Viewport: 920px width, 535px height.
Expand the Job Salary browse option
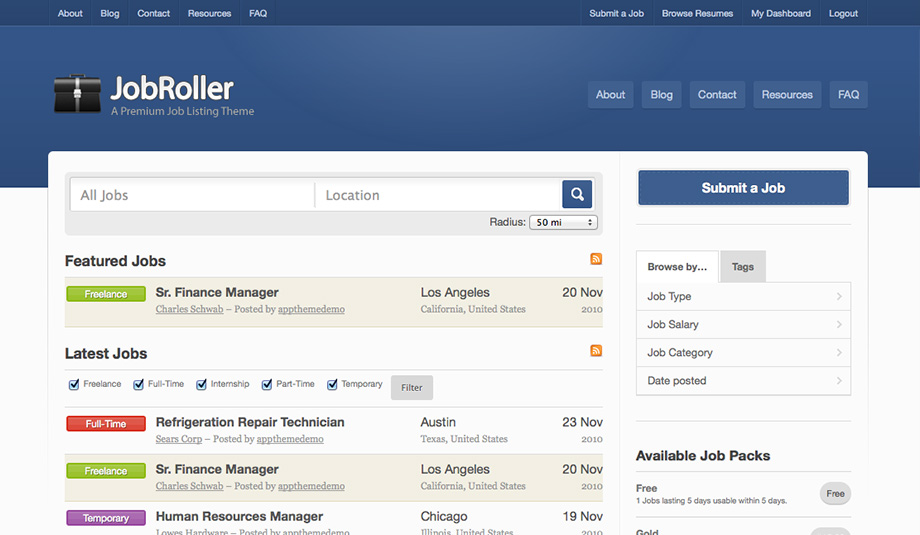coord(743,324)
